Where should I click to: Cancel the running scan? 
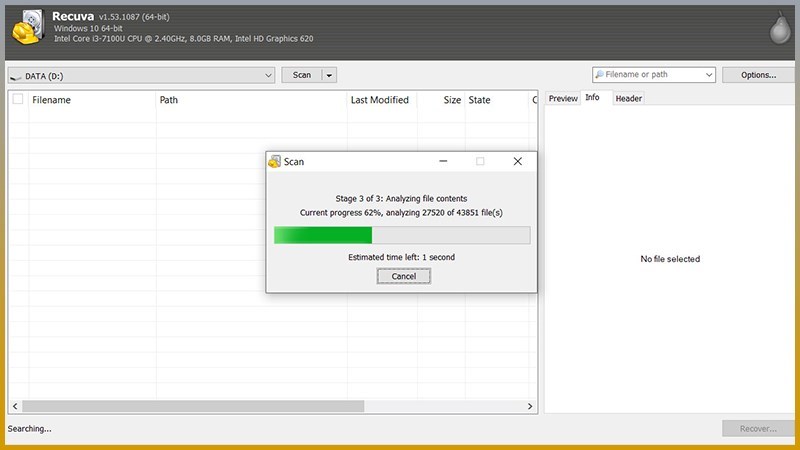pos(404,276)
